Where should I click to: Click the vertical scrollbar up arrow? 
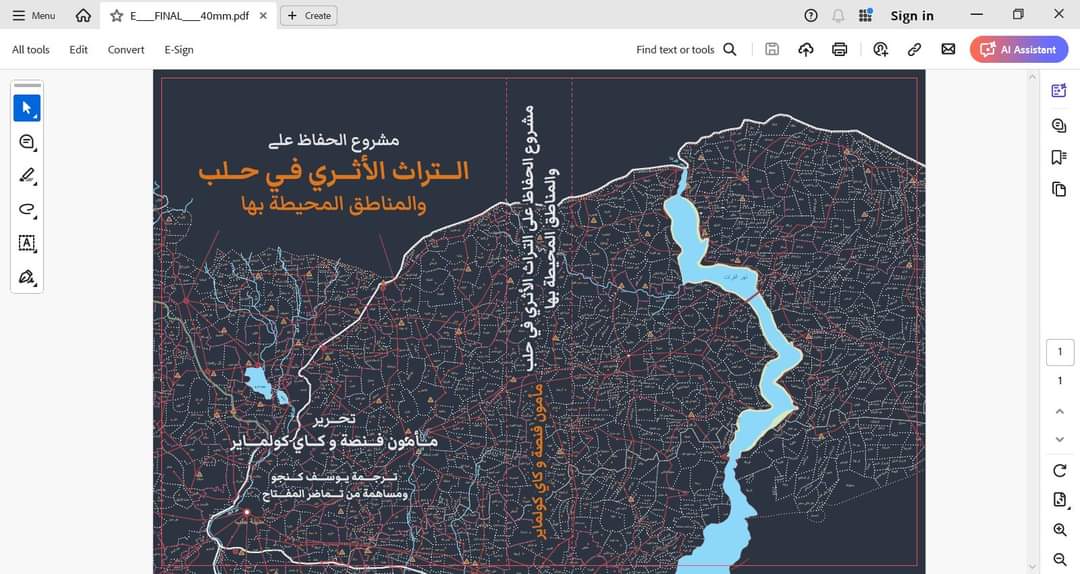point(1032,76)
